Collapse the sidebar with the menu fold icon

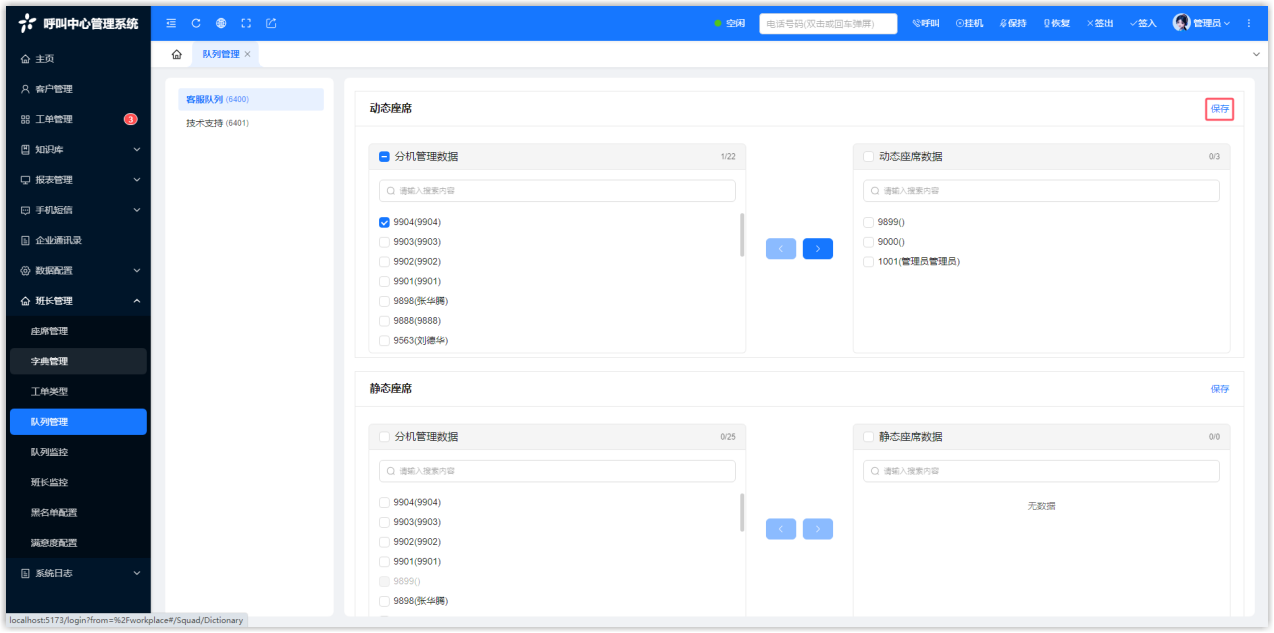[x=171, y=23]
